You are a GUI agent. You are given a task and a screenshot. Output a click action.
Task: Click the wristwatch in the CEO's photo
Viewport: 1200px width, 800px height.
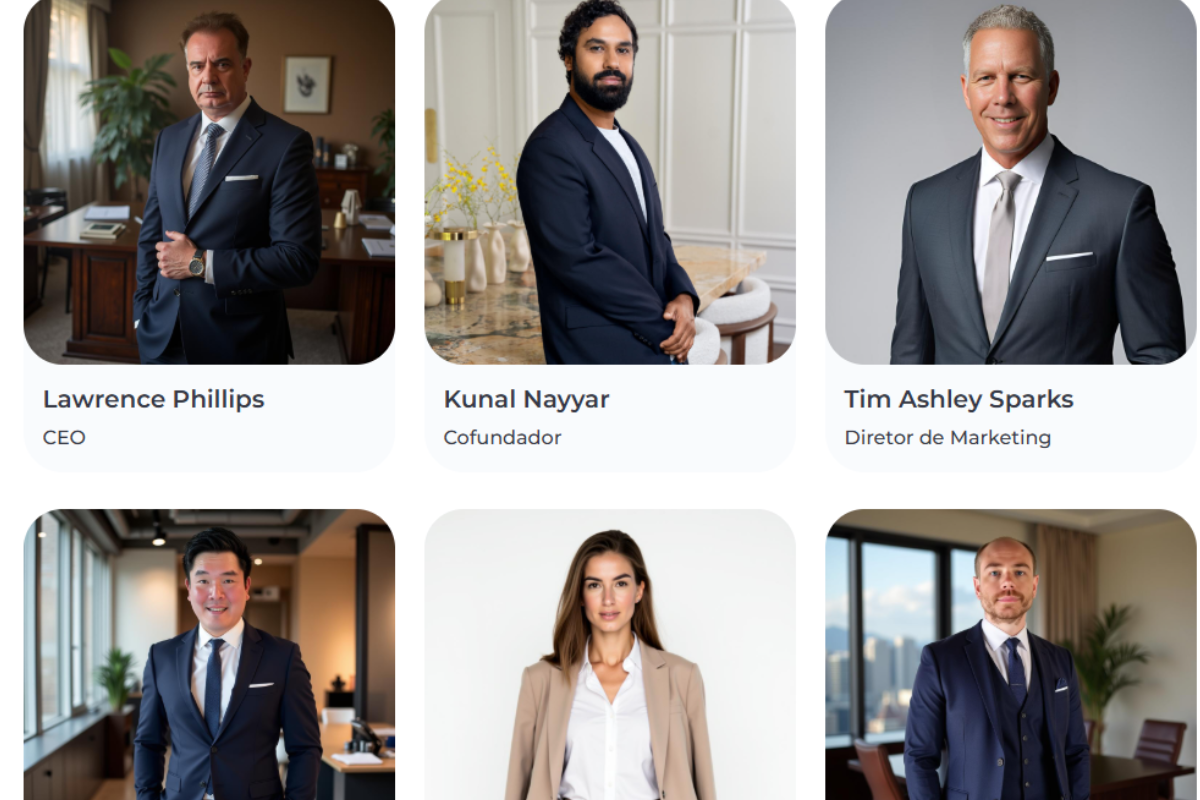pos(197,264)
